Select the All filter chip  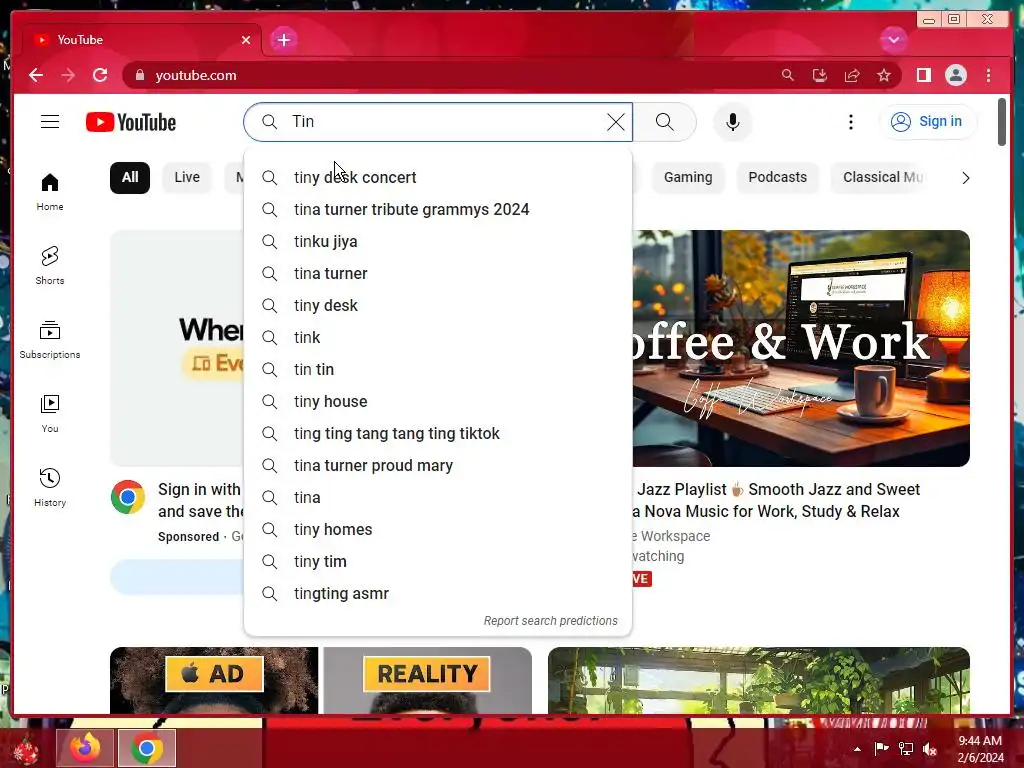pyautogui.click(x=130, y=177)
